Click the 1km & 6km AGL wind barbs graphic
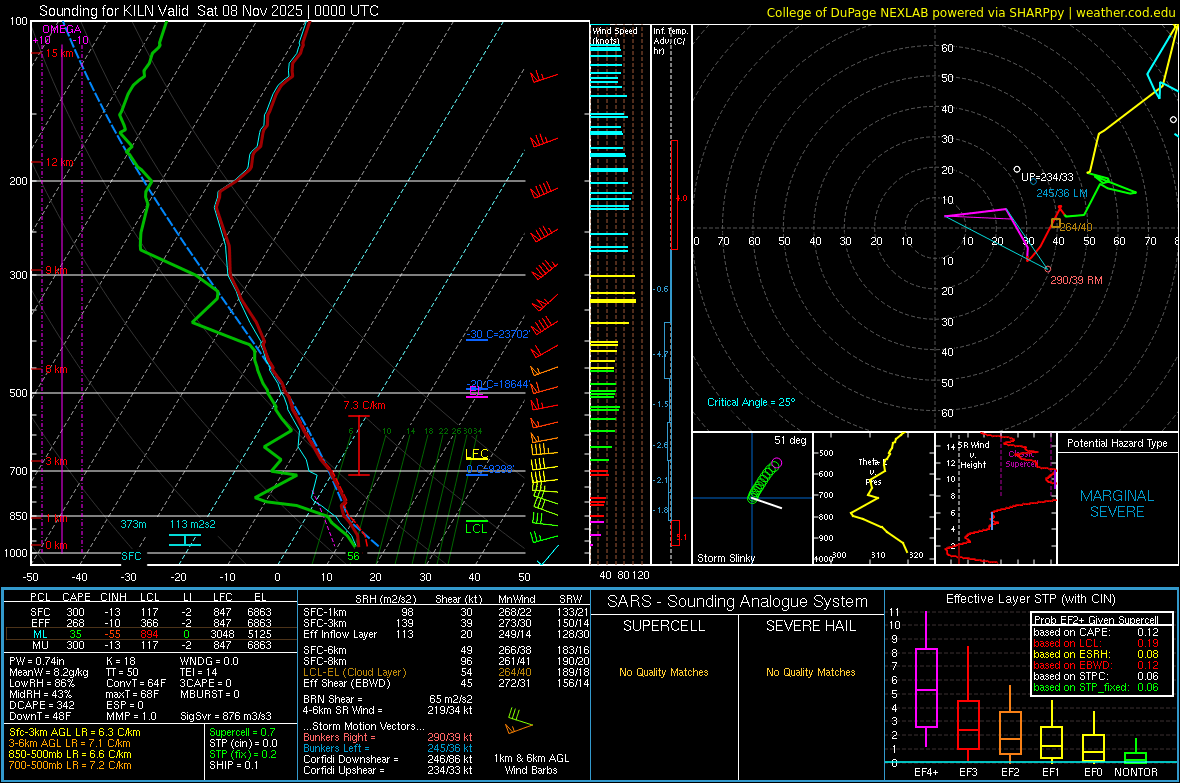The height and width of the screenshot is (783, 1180). [x=519, y=722]
